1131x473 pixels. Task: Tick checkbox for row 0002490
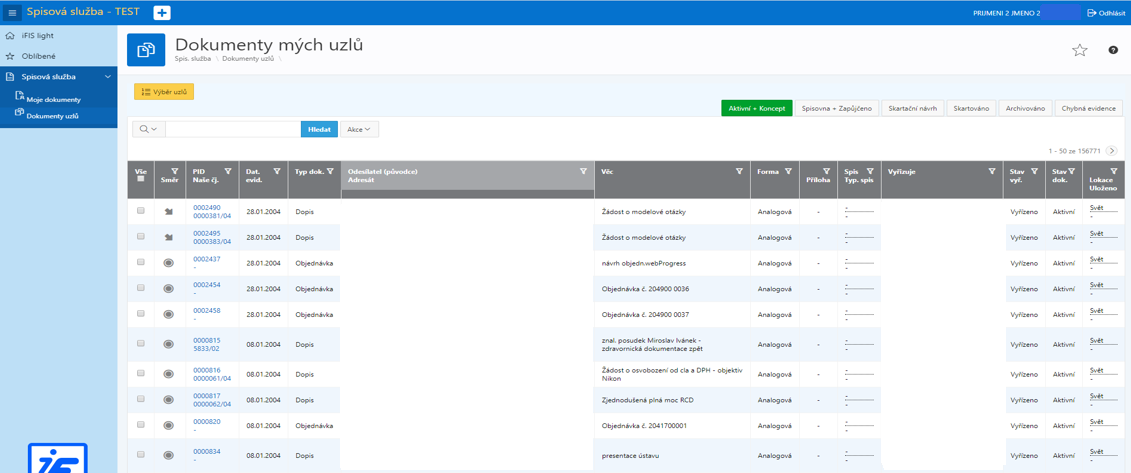(x=141, y=211)
